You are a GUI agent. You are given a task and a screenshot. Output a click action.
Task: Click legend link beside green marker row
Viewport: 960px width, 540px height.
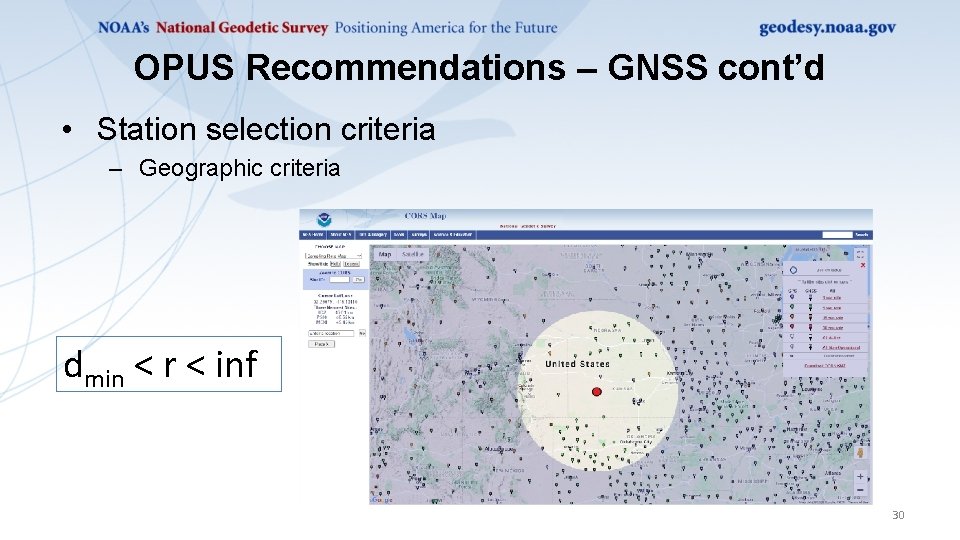click(x=831, y=308)
